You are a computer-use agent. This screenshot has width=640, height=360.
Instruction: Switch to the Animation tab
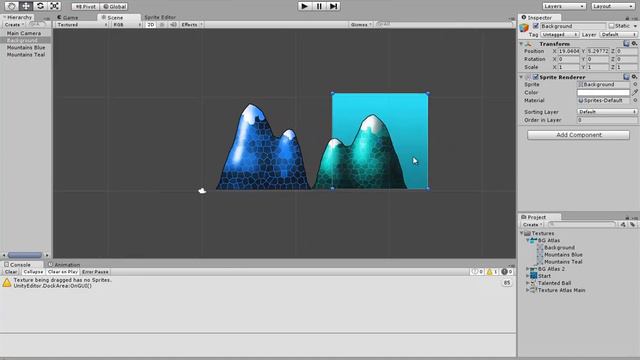pos(64,264)
